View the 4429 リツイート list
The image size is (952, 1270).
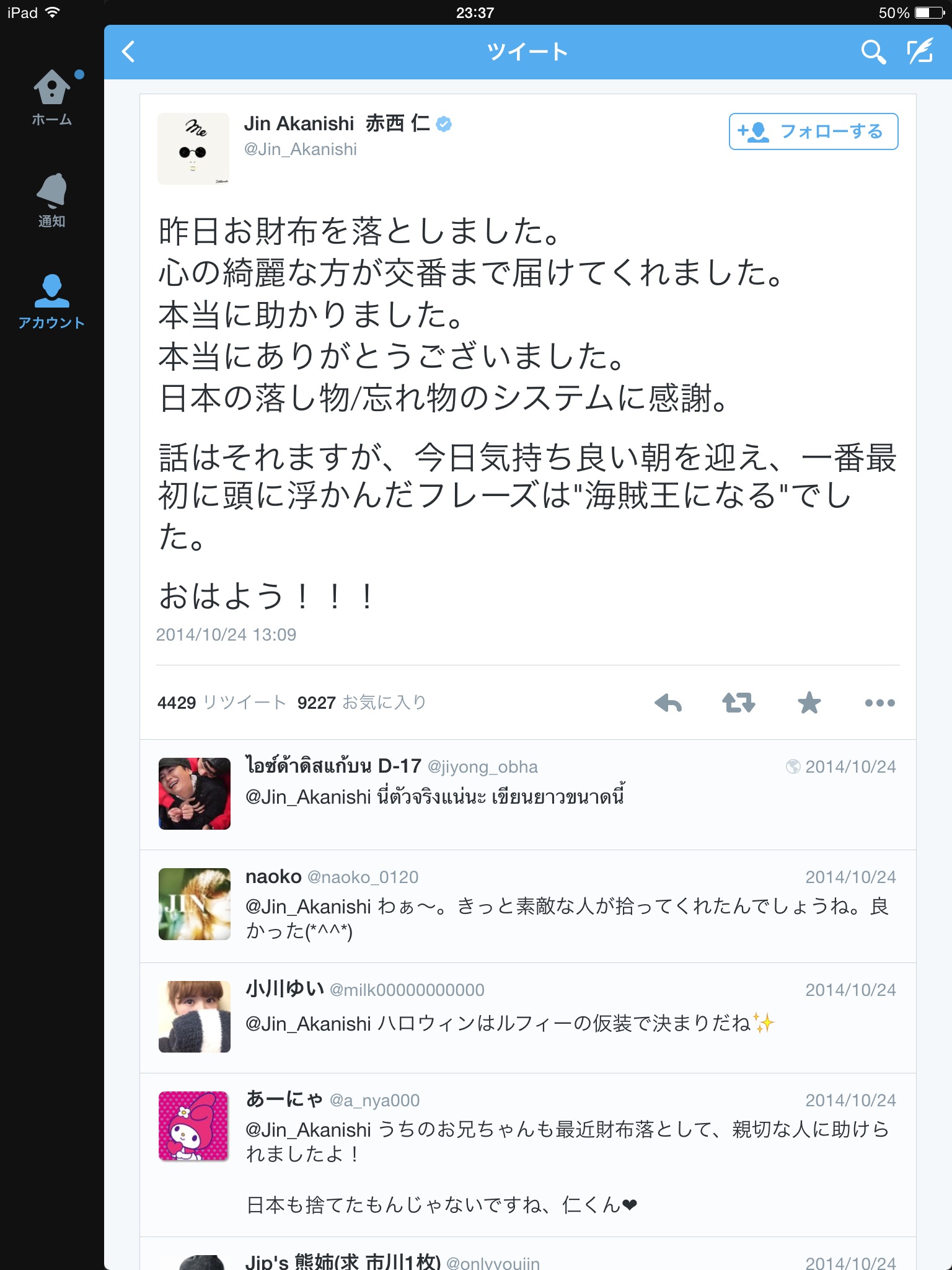point(221,703)
